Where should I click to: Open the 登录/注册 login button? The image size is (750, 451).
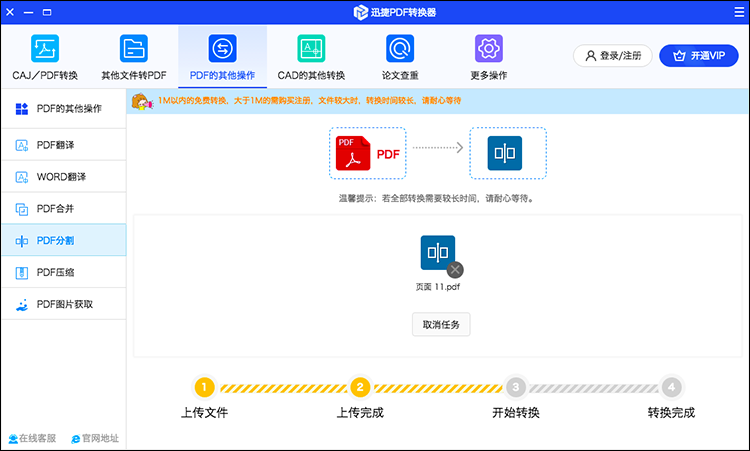[x=613, y=56]
